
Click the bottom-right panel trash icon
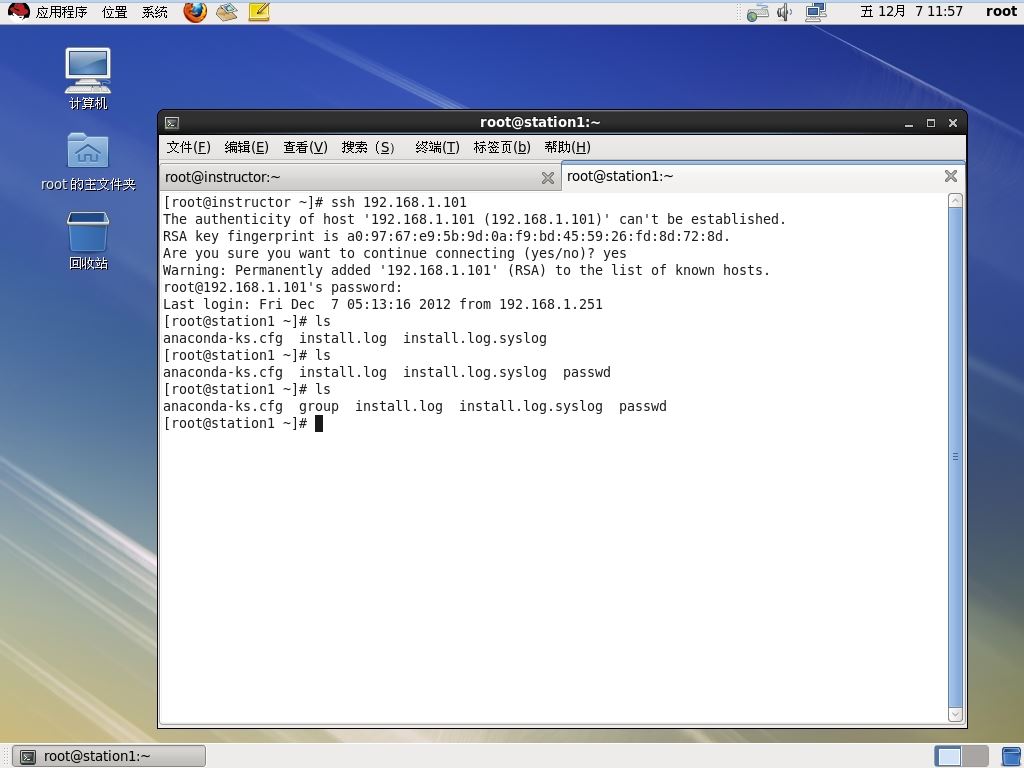(x=1012, y=756)
